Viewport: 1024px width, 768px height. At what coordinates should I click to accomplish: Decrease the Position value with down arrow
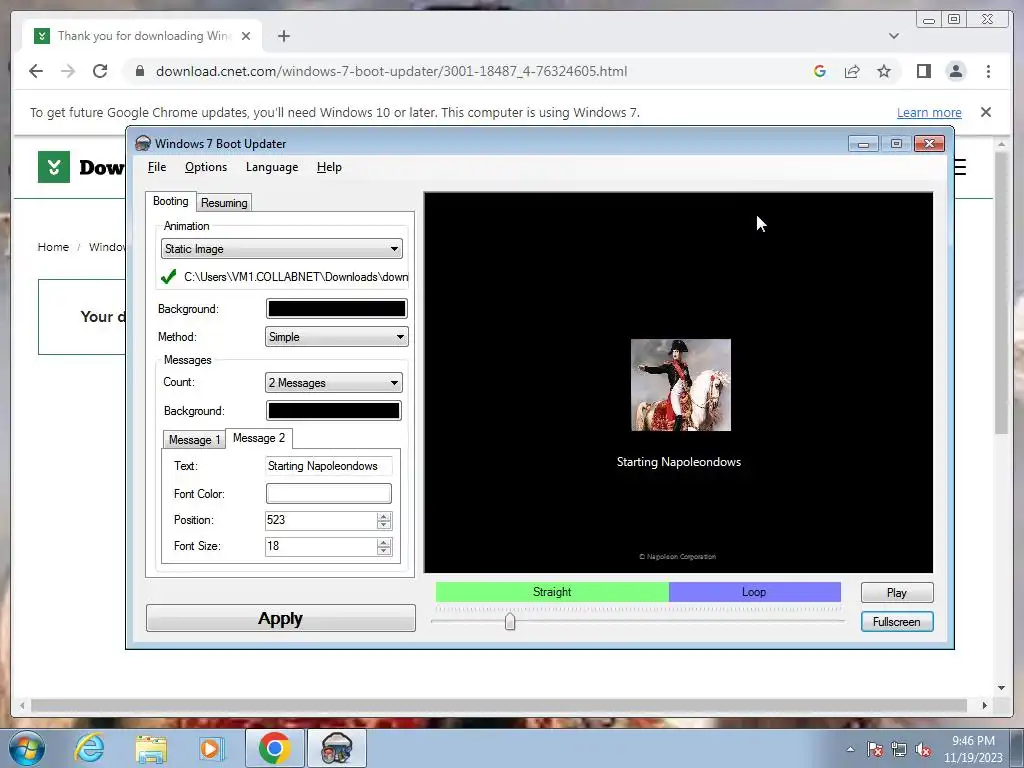point(384,525)
